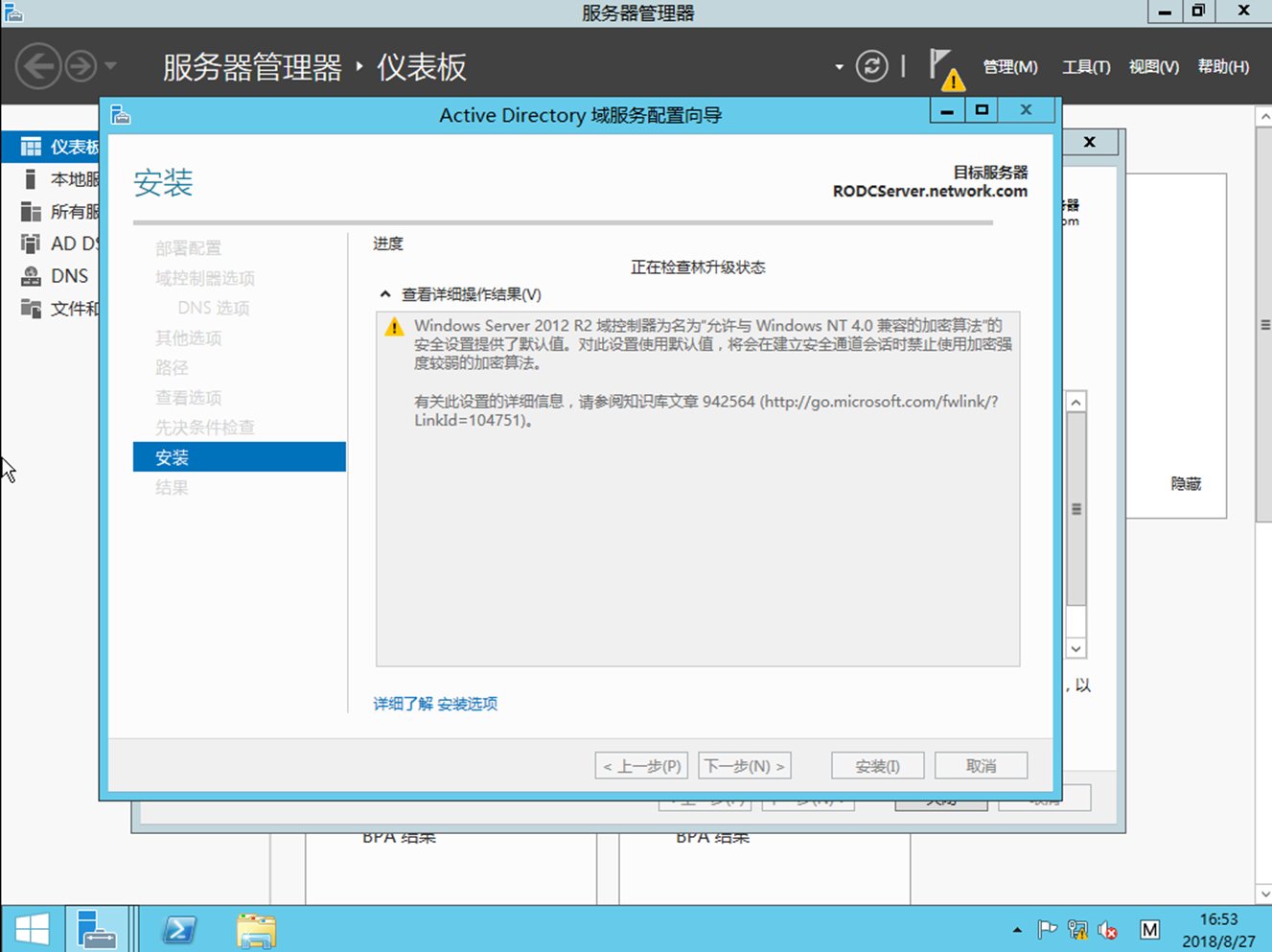Select 查看选项 step in wizard
The height and width of the screenshot is (952, 1272).
coord(189,398)
